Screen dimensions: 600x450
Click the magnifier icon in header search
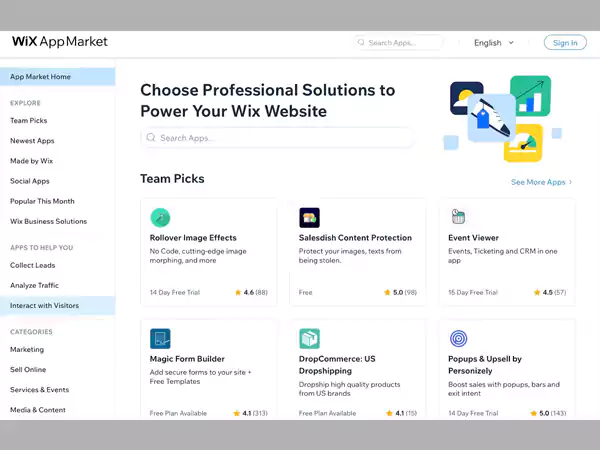pos(361,42)
